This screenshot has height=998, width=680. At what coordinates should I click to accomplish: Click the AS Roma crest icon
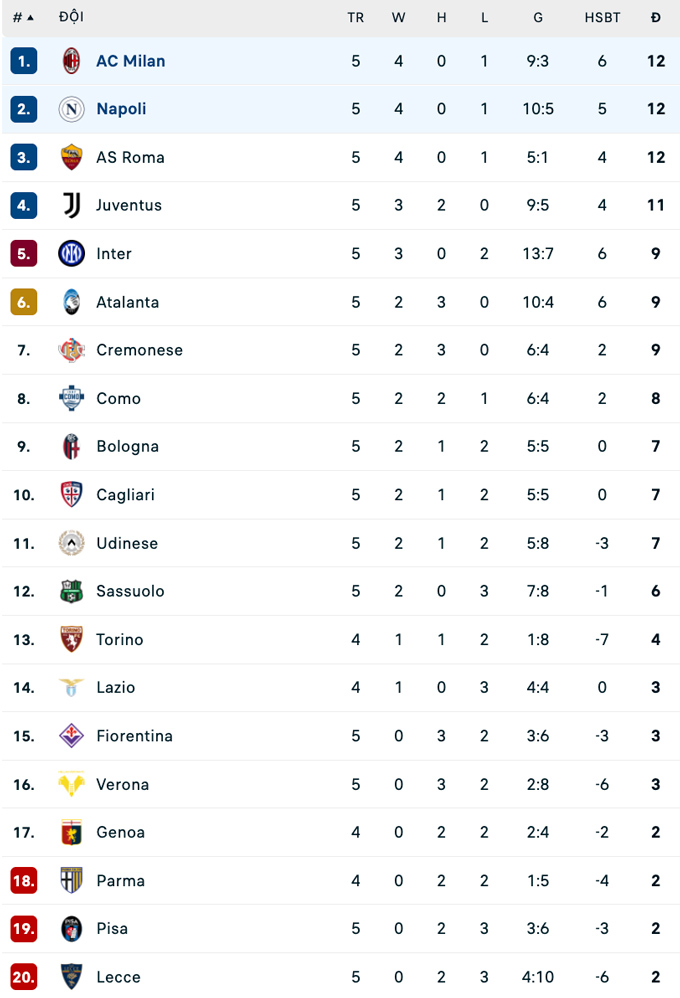71,157
